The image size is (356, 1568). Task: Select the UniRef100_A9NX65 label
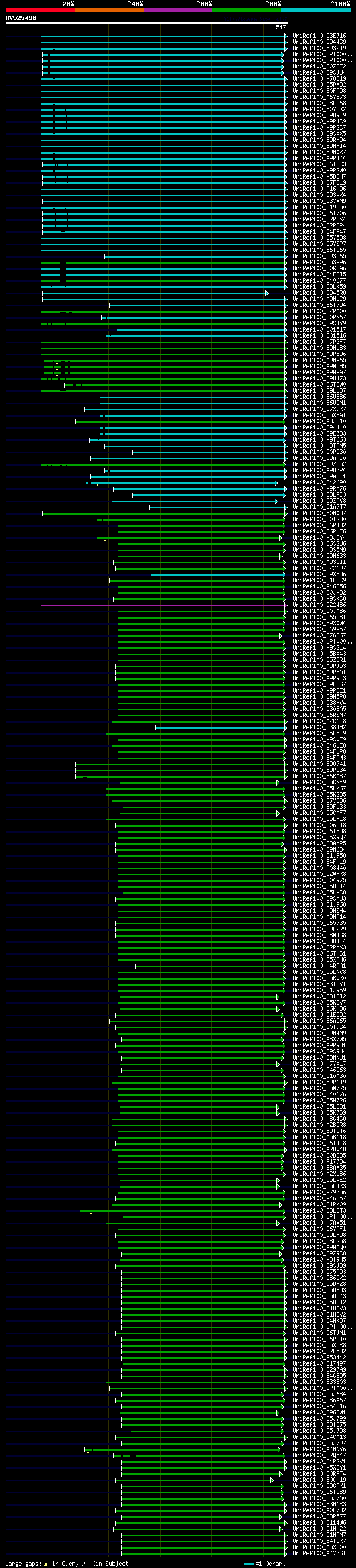(319, 360)
